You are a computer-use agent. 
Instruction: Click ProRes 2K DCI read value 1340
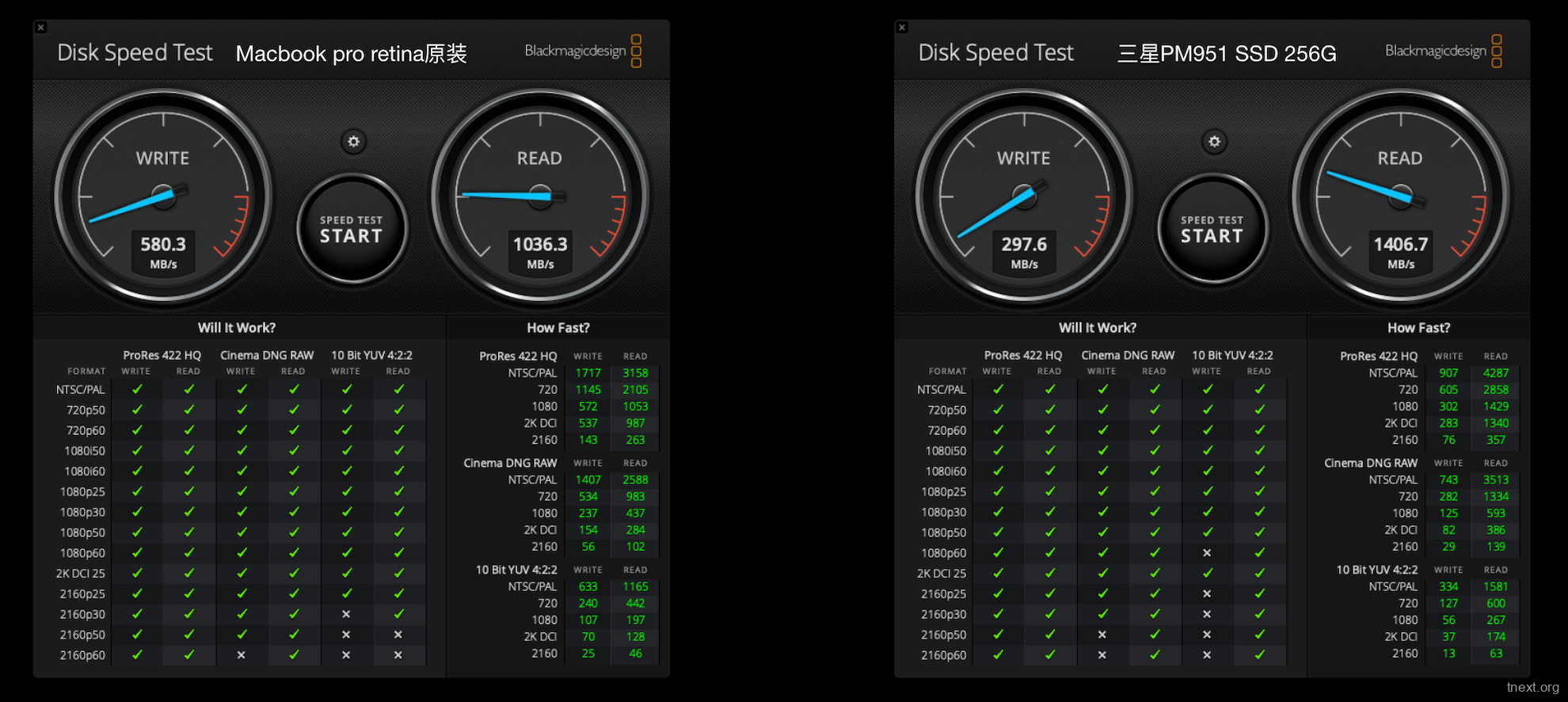(1496, 423)
